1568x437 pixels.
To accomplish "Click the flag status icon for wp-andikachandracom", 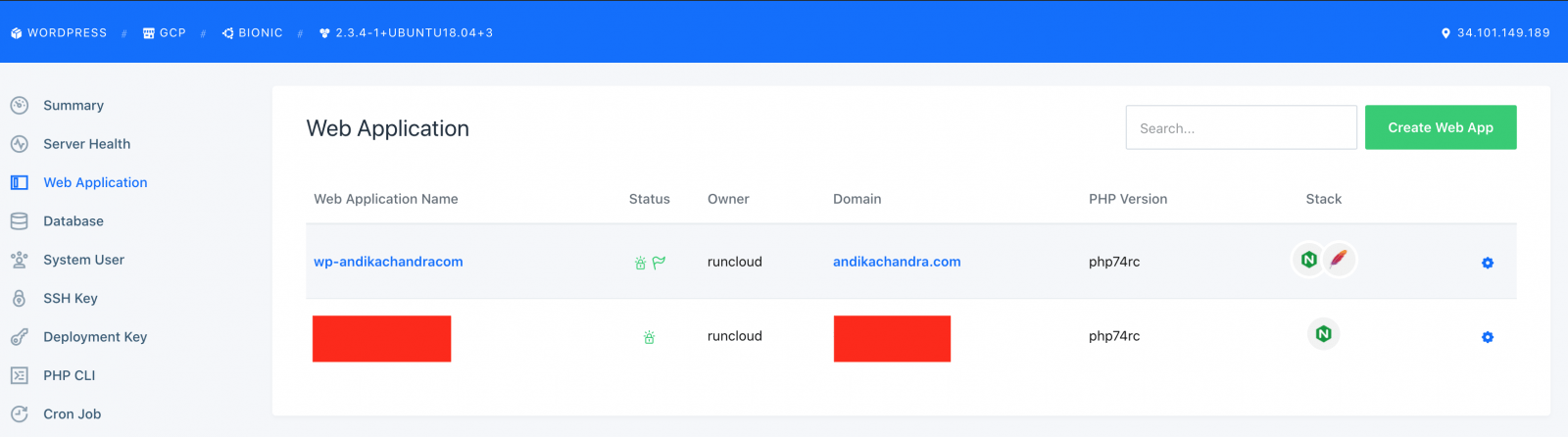I will coord(659,263).
